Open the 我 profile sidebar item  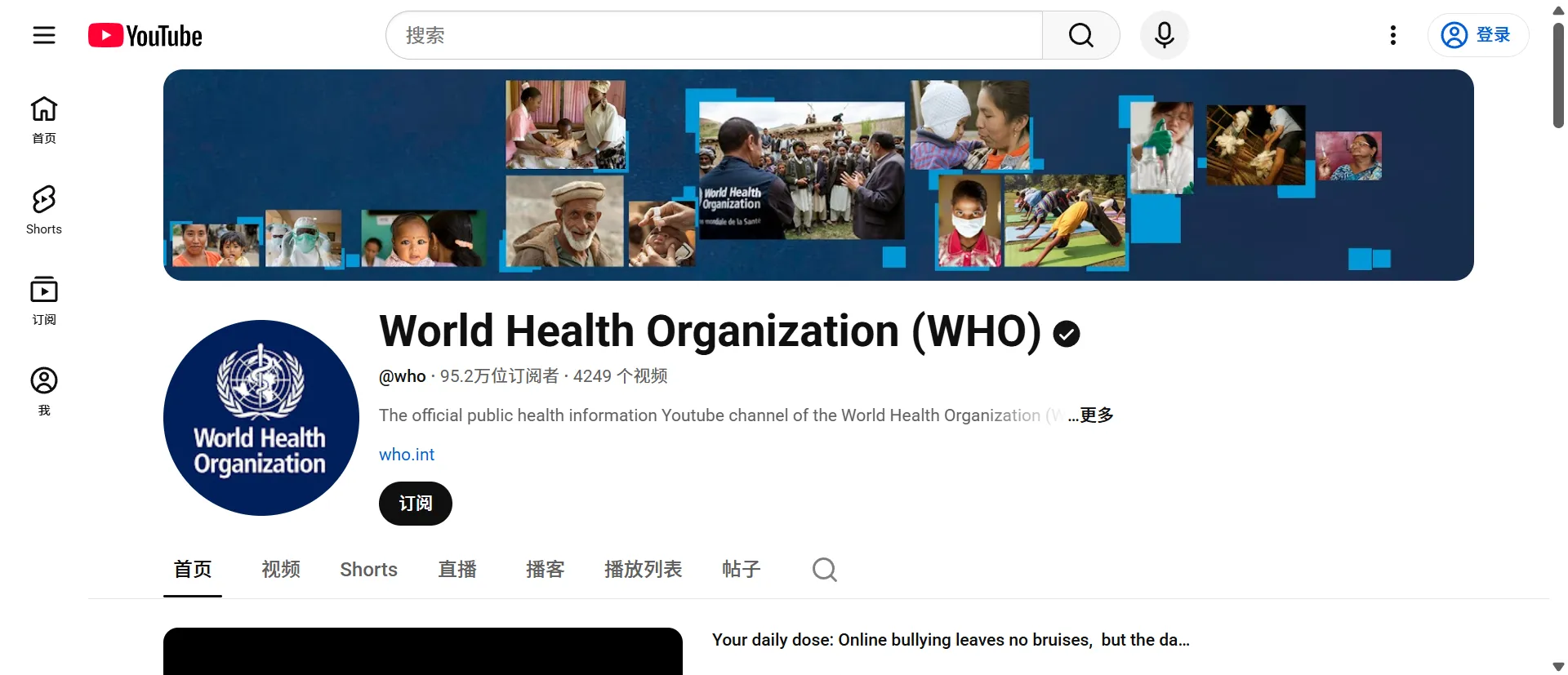(44, 391)
